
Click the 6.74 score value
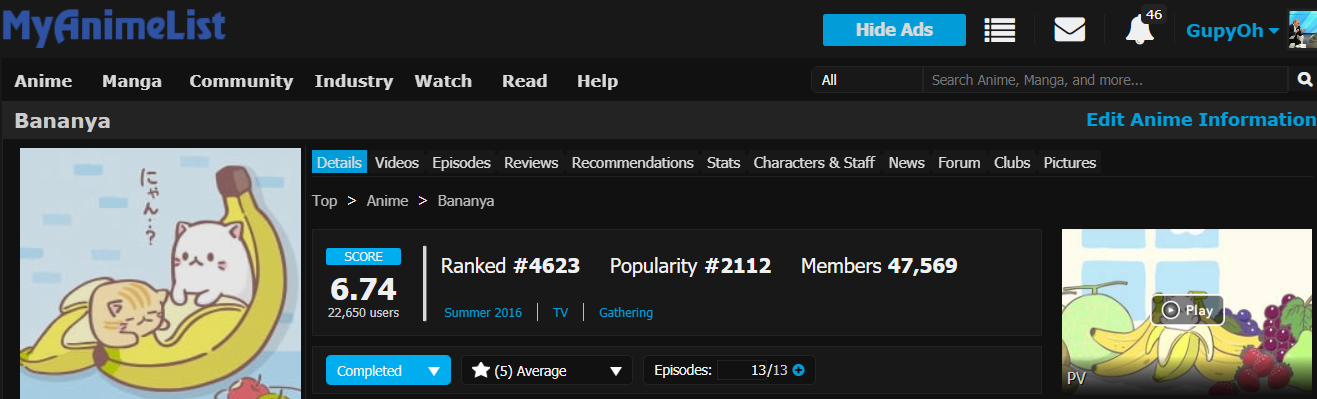(364, 289)
